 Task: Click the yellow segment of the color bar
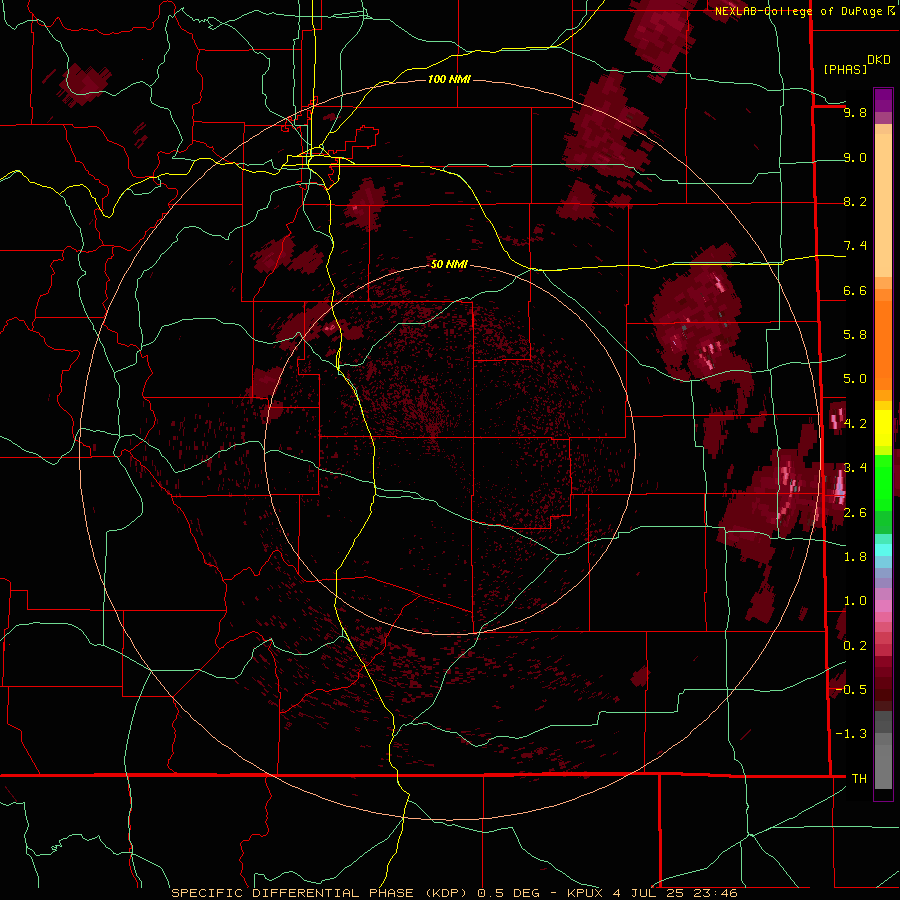[883, 428]
